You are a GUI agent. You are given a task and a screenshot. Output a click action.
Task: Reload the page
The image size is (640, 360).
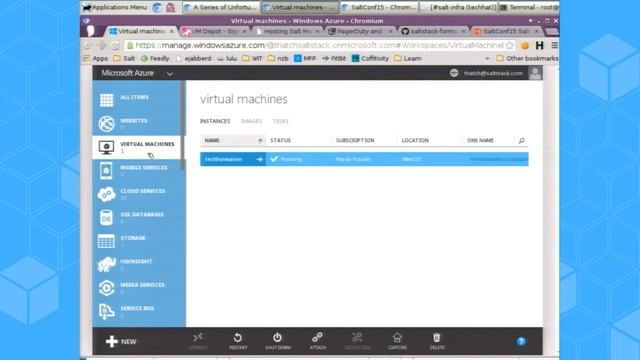[116, 45]
